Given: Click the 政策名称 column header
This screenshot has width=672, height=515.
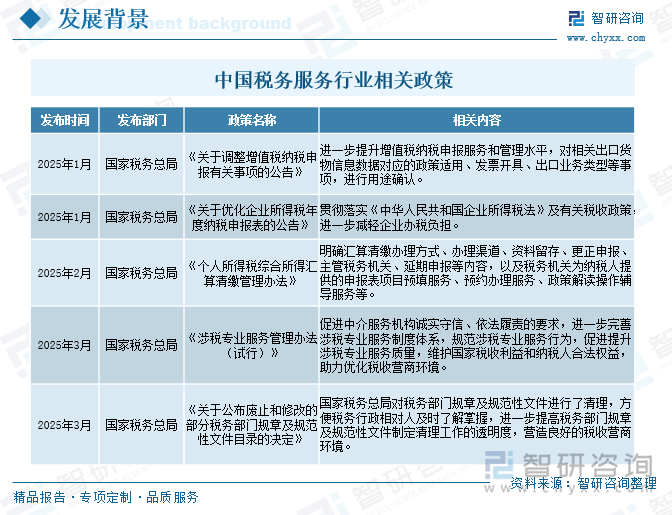Looking at the screenshot, I should pos(252,120).
